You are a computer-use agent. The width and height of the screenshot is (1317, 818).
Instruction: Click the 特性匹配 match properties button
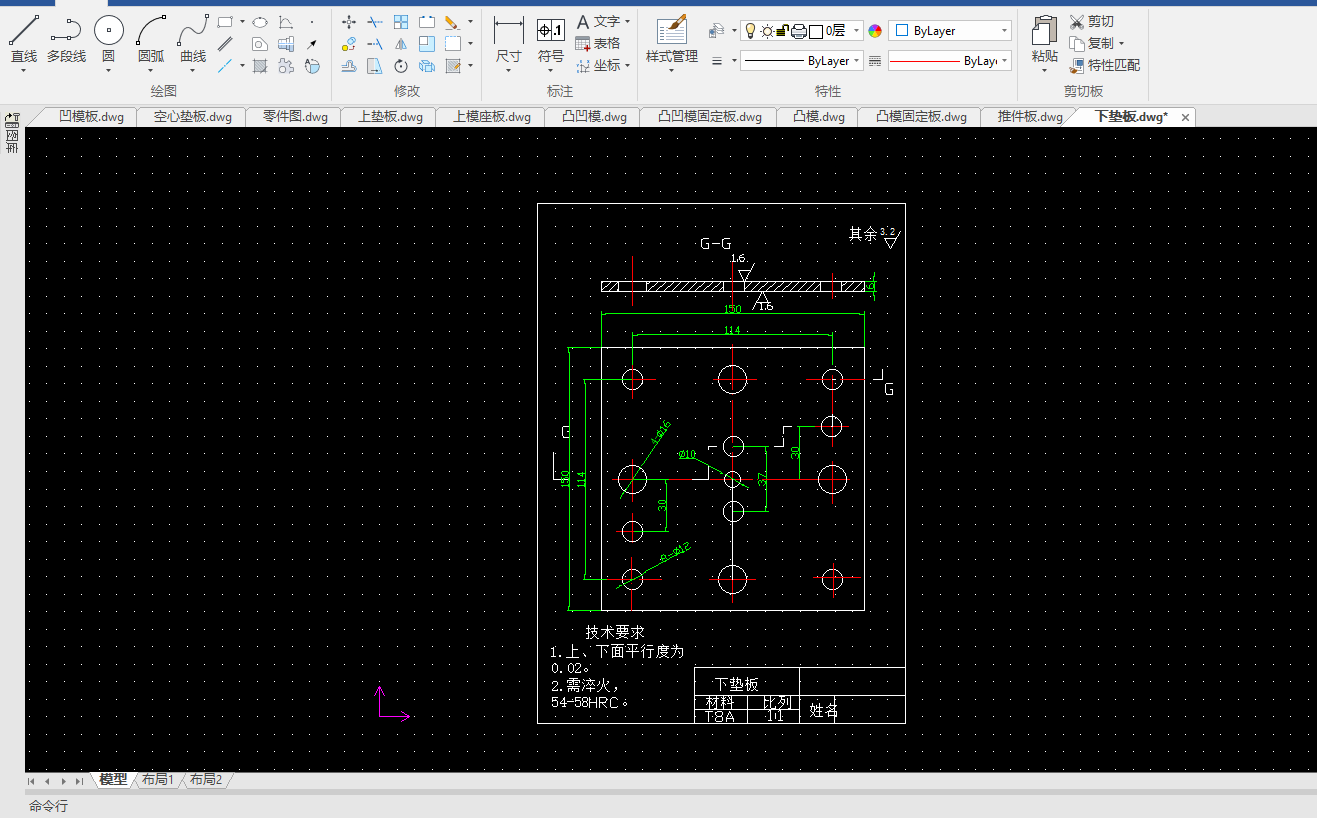(1105, 65)
